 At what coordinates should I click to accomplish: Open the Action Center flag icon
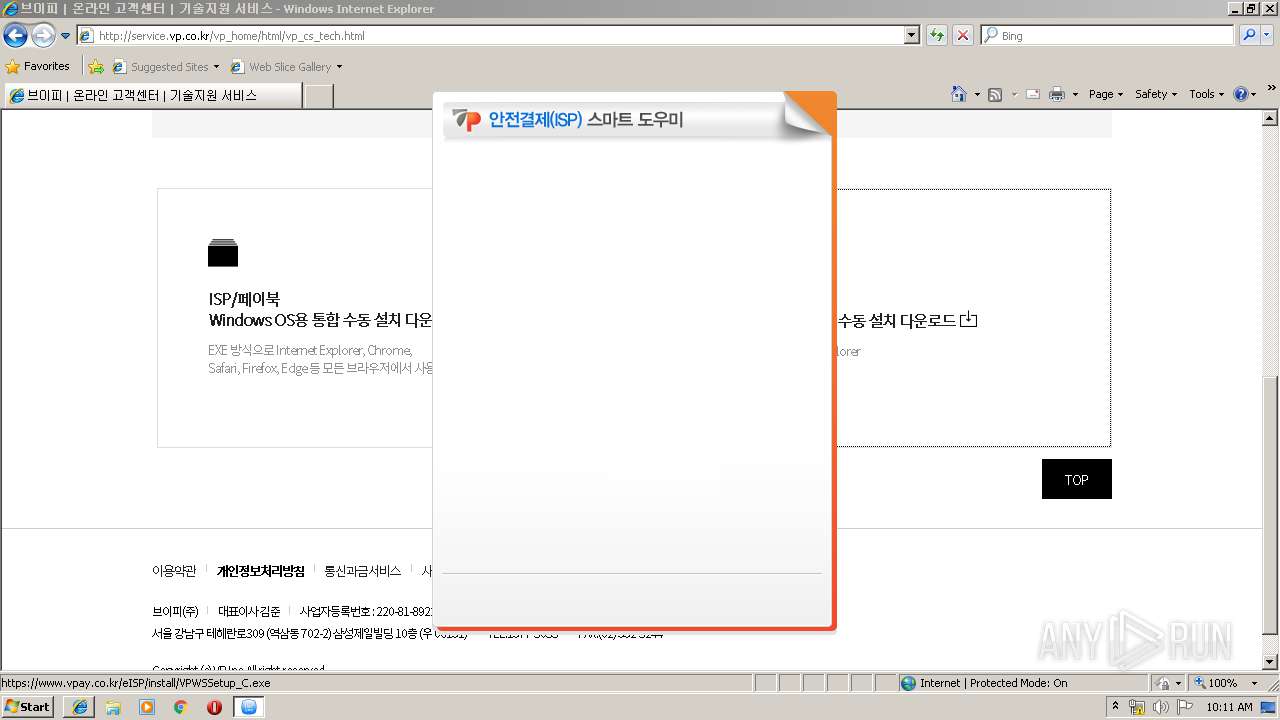(1183, 707)
